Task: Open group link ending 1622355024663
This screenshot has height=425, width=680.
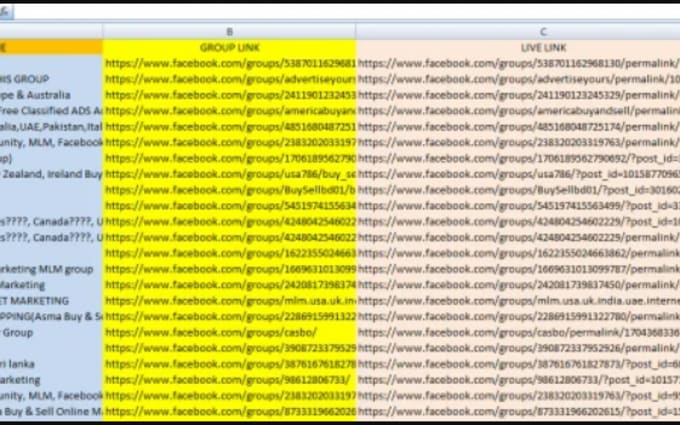Action: (229, 253)
